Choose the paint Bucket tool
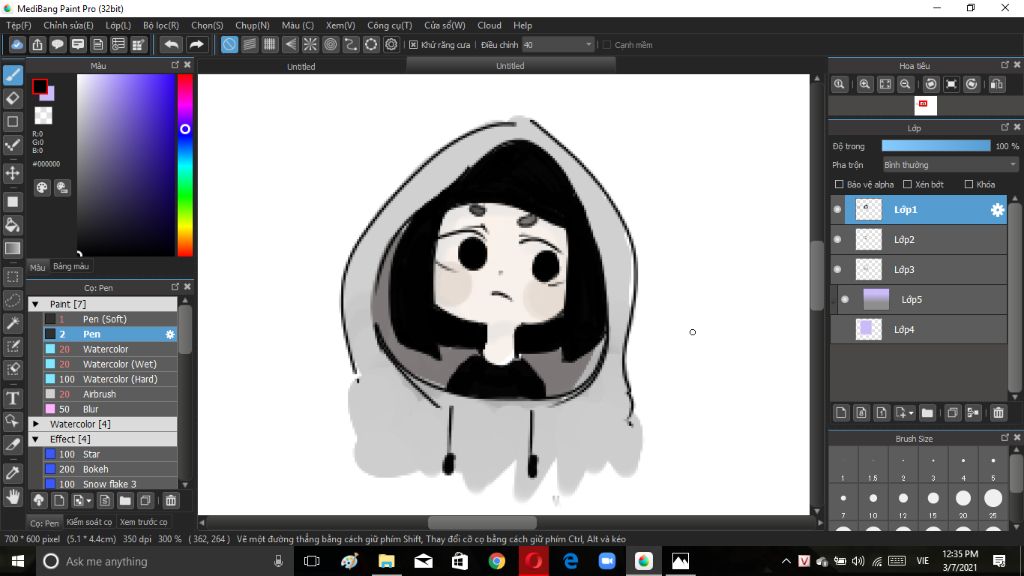Screen dimensions: 1024x576 pyautogui.click(x=13, y=225)
